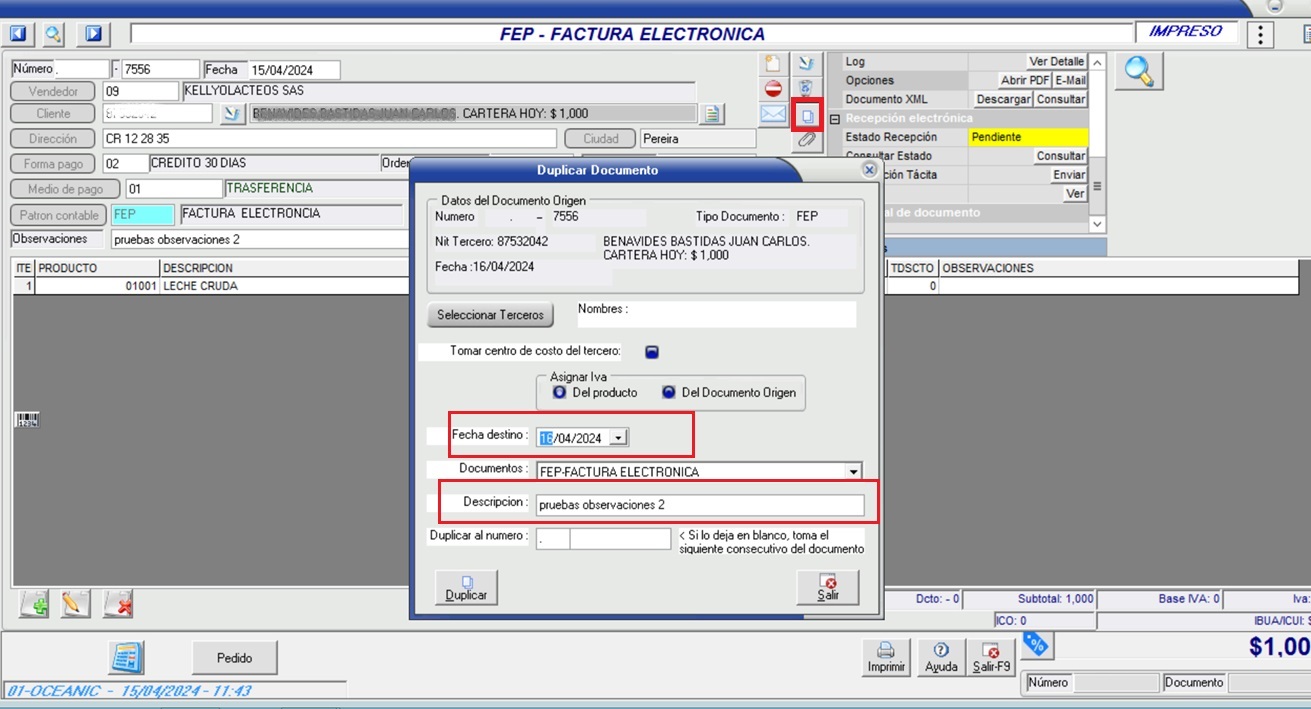Viewport: 1311px width, 709px height.
Task: Collapse the Recepción electrónica section
Action: pyautogui.click(x=834, y=119)
